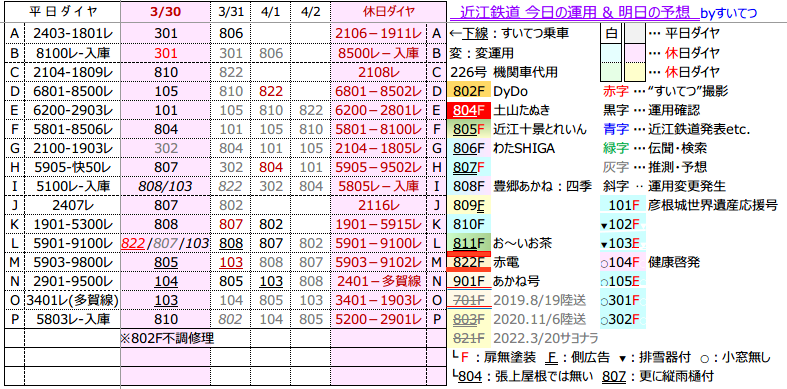The image size is (787, 389).
Task: Select the ○104F 健康啓発 cell
Action: 624,263
